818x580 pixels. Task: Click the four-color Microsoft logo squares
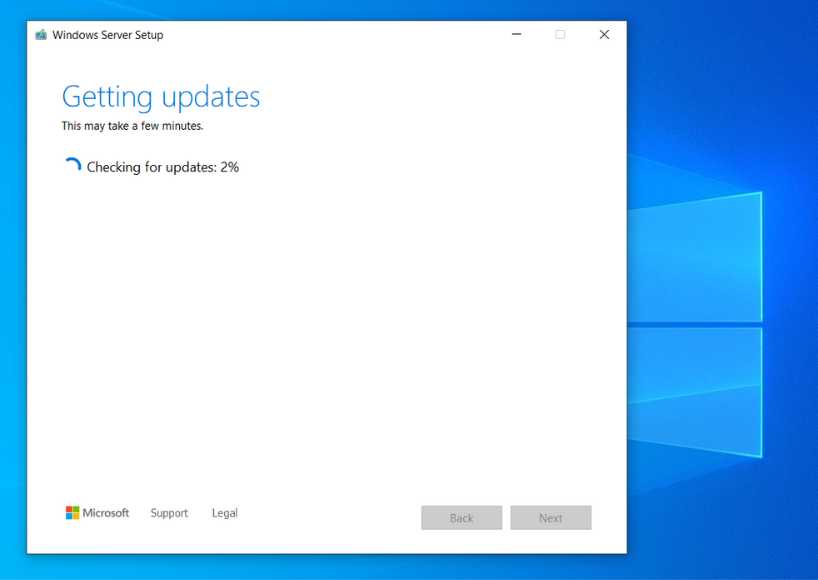[x=72, y=513]
